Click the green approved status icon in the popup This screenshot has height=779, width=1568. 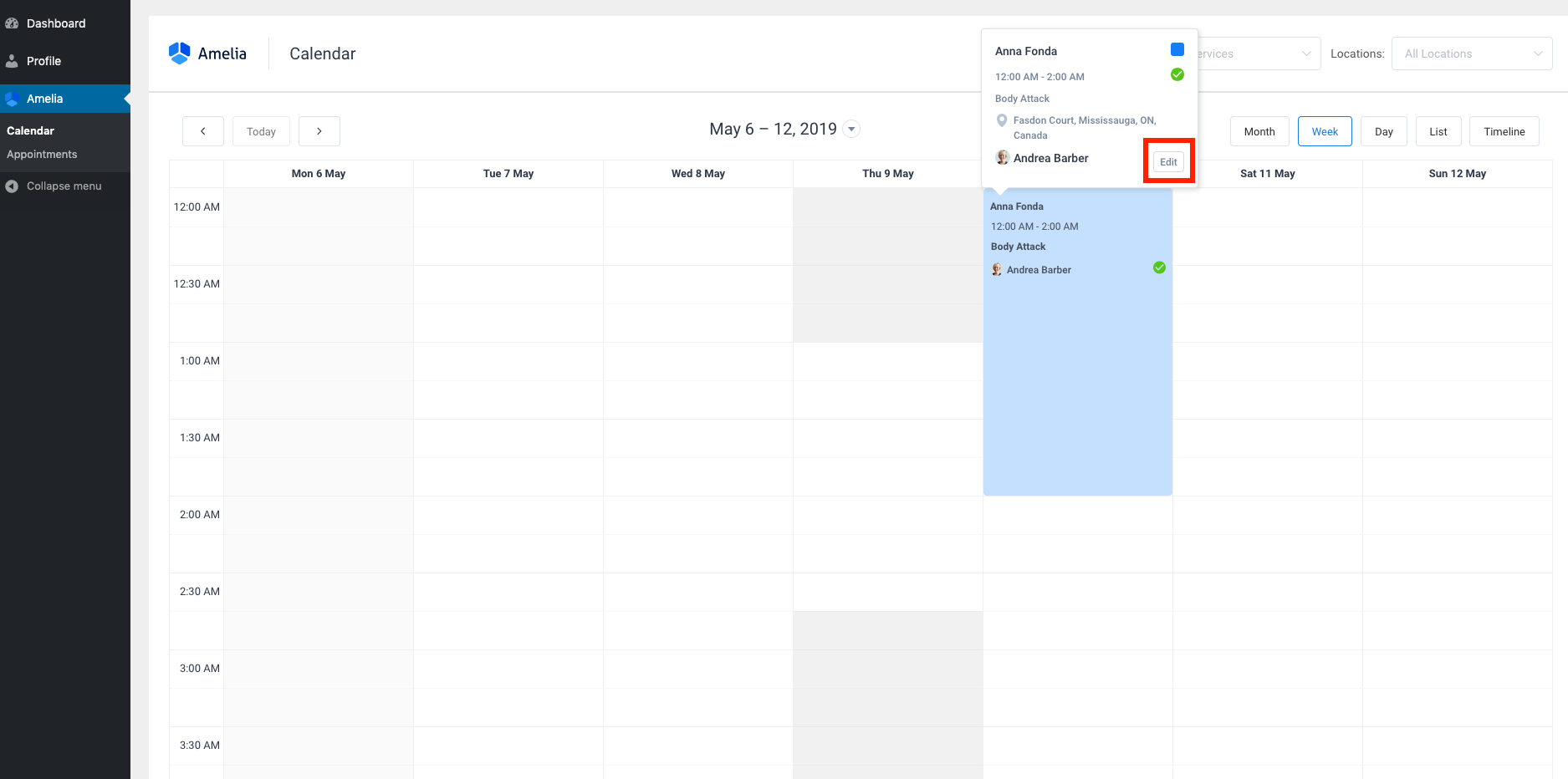[1177, 74]
